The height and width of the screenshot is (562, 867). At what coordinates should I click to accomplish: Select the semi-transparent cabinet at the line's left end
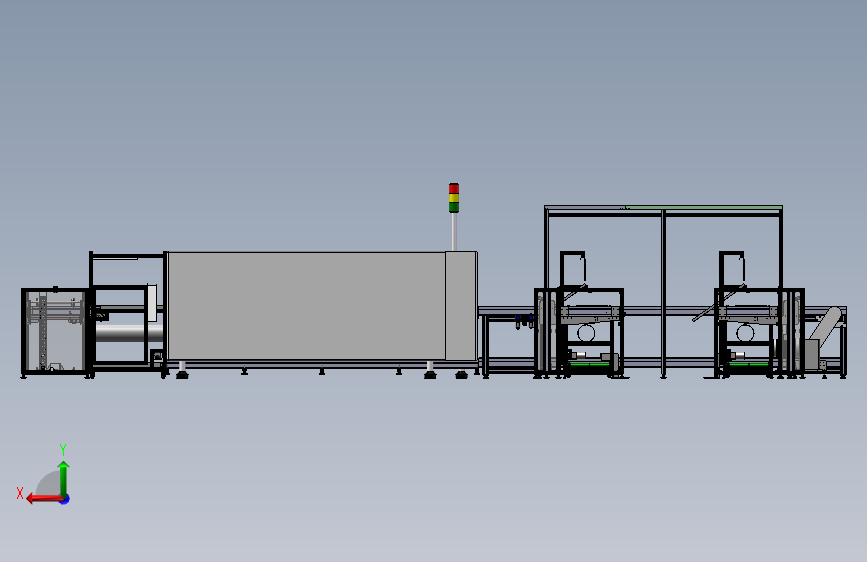pyautogui.click(x=54, y=331)
